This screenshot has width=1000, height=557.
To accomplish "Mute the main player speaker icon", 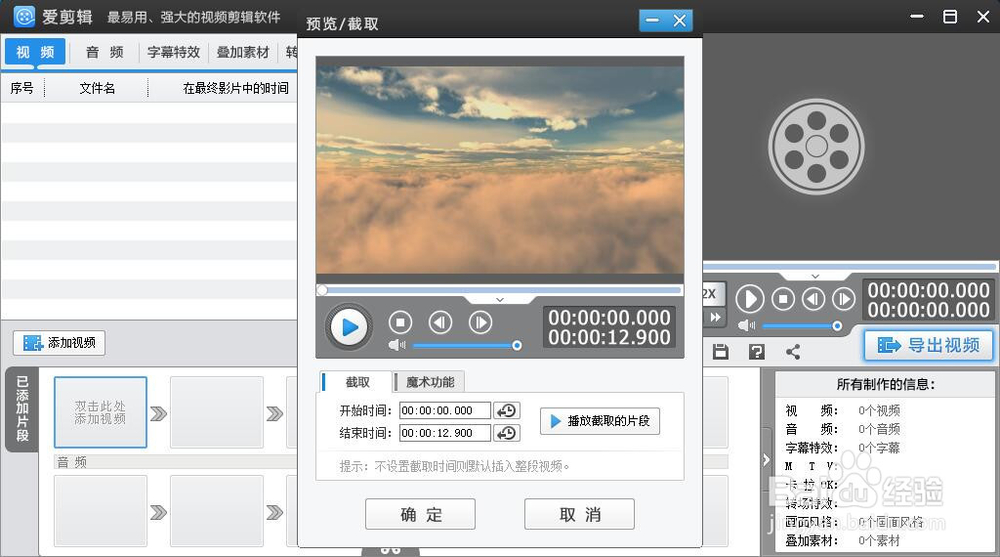I will tap(746, 326).
